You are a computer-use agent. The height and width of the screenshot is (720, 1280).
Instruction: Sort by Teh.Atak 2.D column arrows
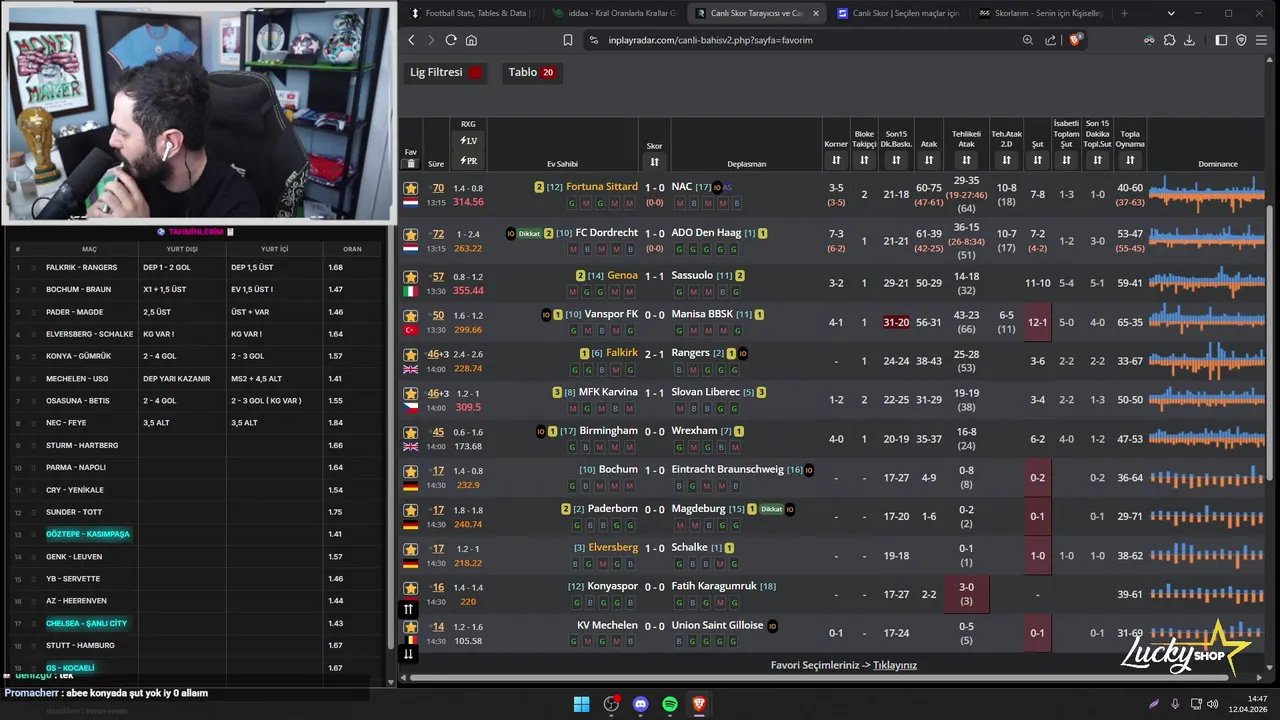pyautogui.click(x=1007, y=160)
